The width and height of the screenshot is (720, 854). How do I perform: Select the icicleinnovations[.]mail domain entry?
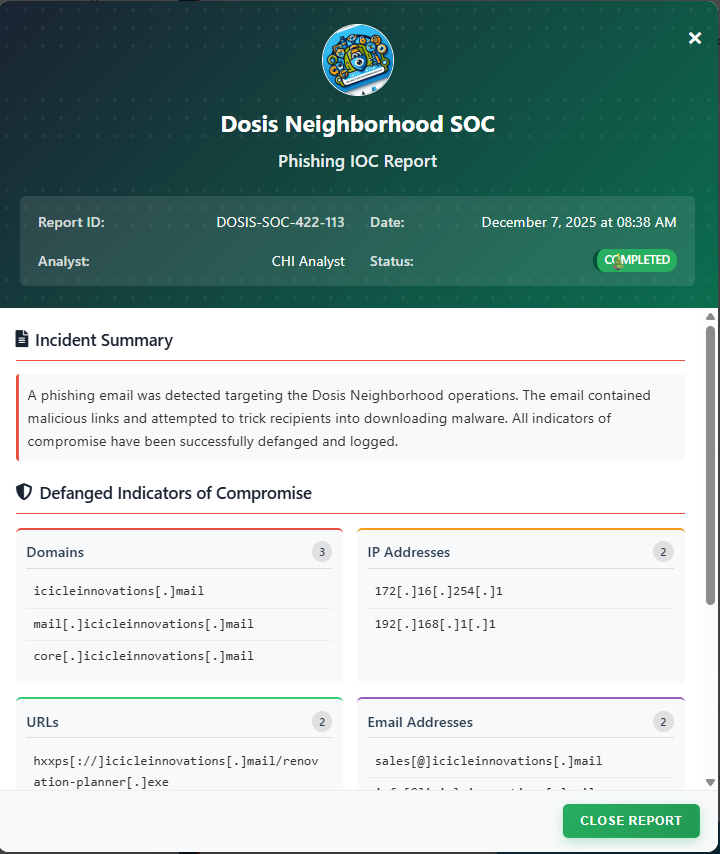click(x=118, y=592)
